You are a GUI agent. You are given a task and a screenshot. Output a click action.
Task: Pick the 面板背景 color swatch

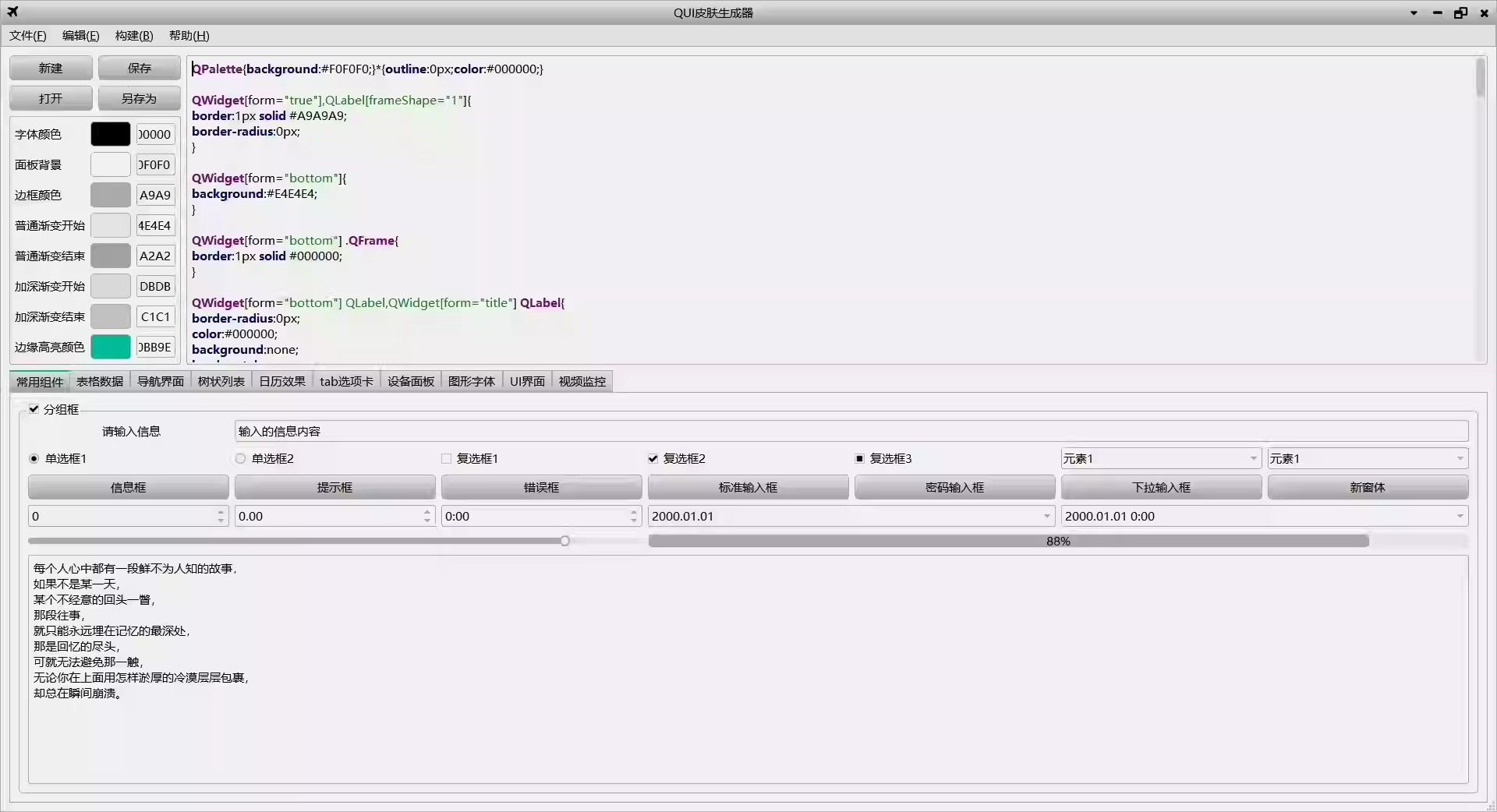[111, 164]
